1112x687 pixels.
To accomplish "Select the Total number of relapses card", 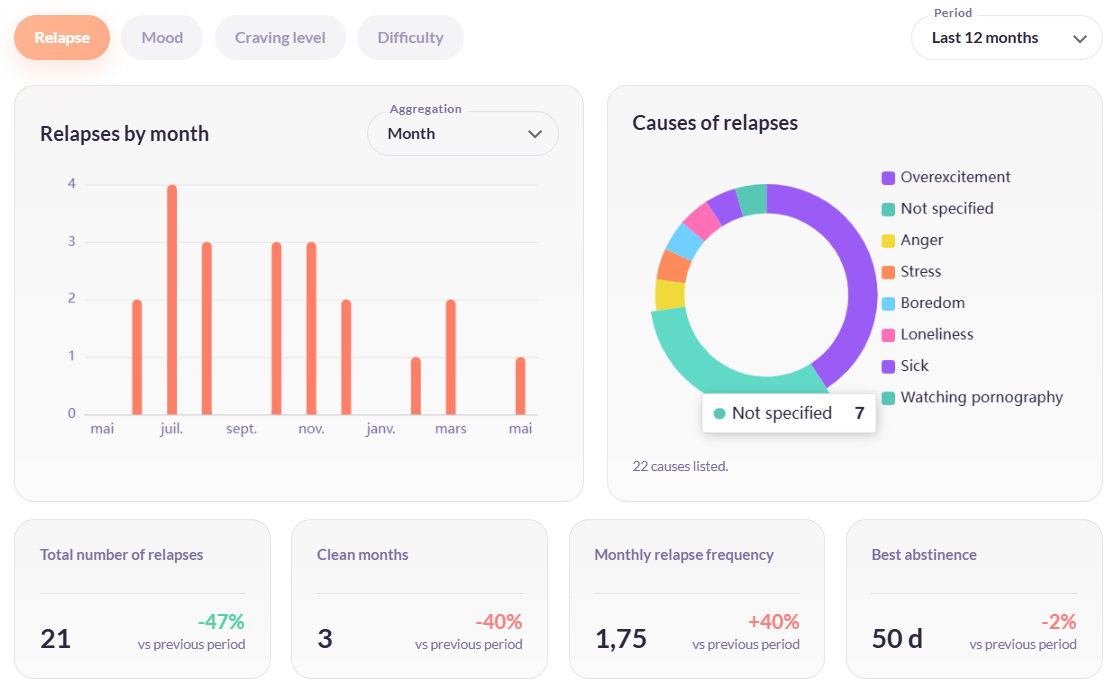I will (143, 599).
